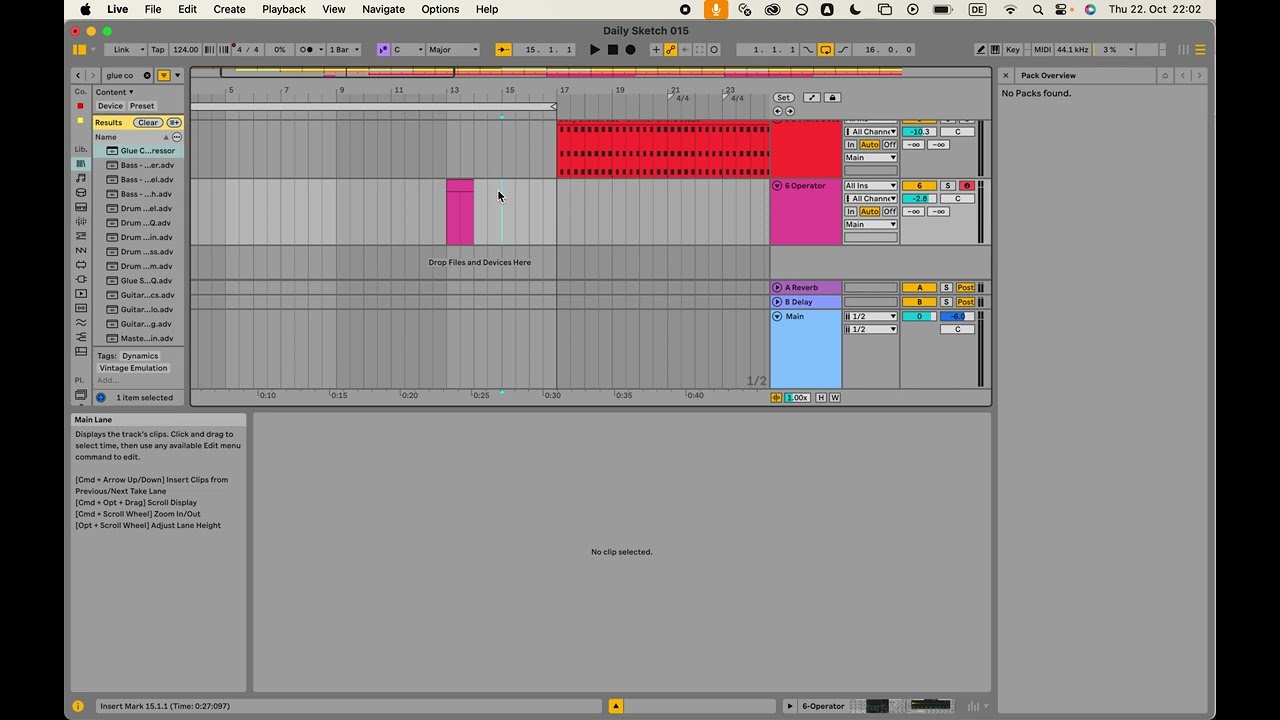Open the Playback menu

tap(284, 9)
